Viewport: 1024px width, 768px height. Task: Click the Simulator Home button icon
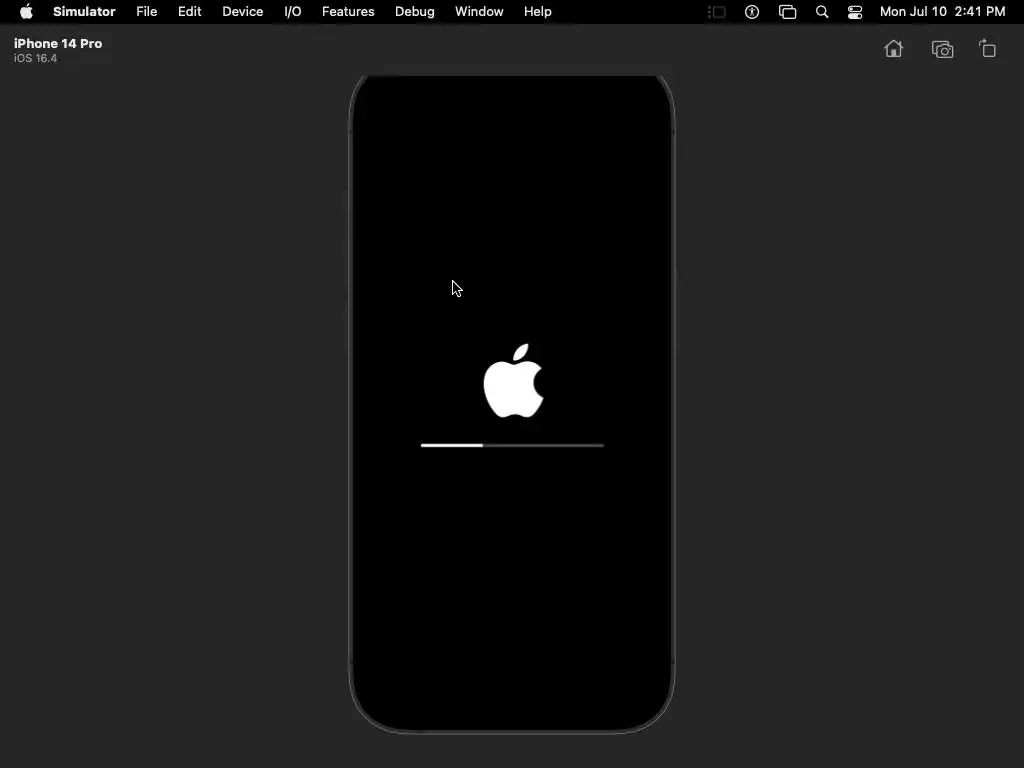(893, 49)
